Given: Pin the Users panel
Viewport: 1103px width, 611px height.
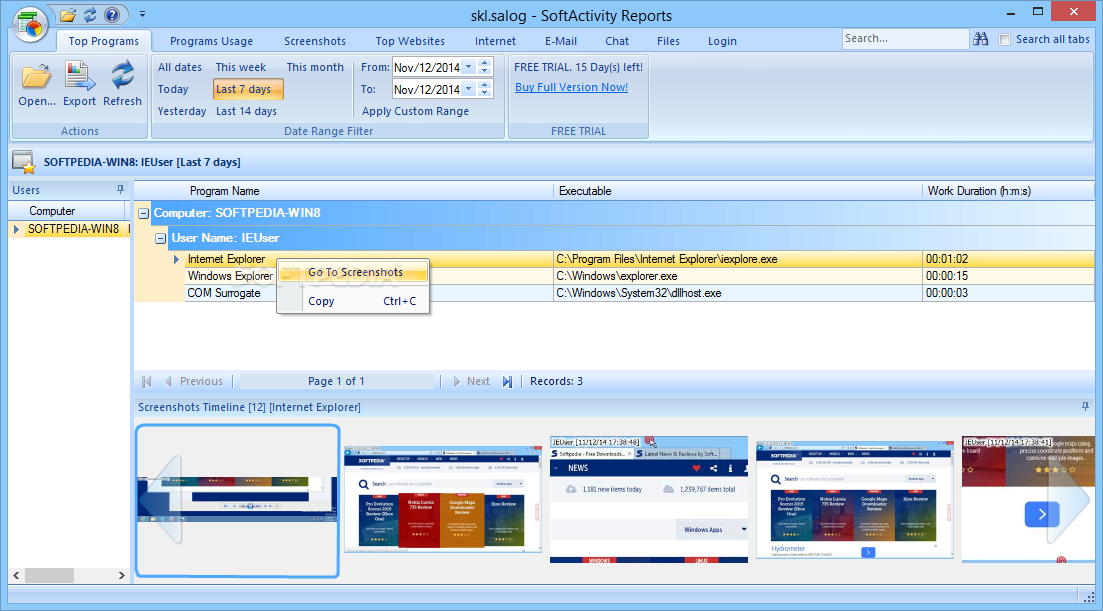Looking at the screenshot, I should point(120,189).
